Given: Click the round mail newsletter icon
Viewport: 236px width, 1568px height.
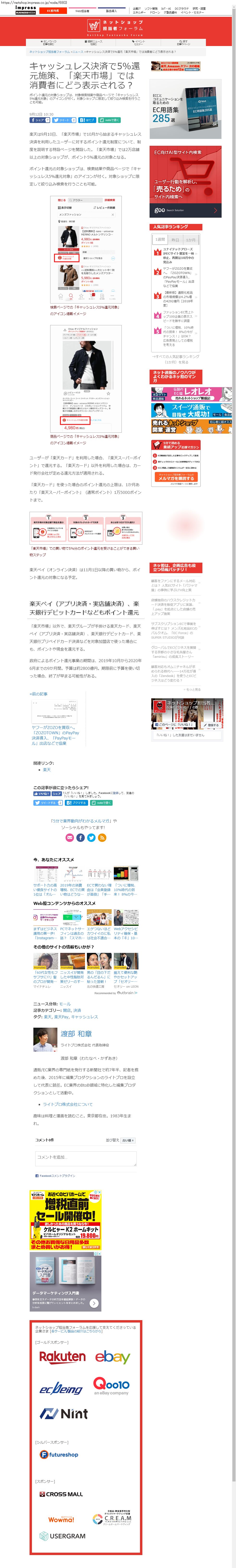Looking at the screenshot, I should coord(70,838).
